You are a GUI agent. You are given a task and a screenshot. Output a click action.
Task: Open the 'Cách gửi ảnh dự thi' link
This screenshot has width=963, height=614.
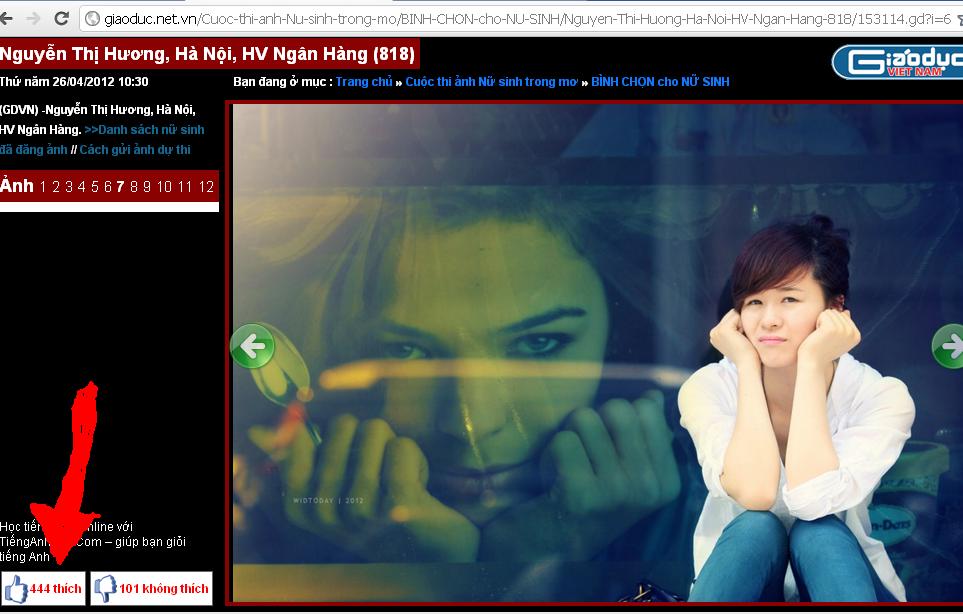click(x=135, y=150)
